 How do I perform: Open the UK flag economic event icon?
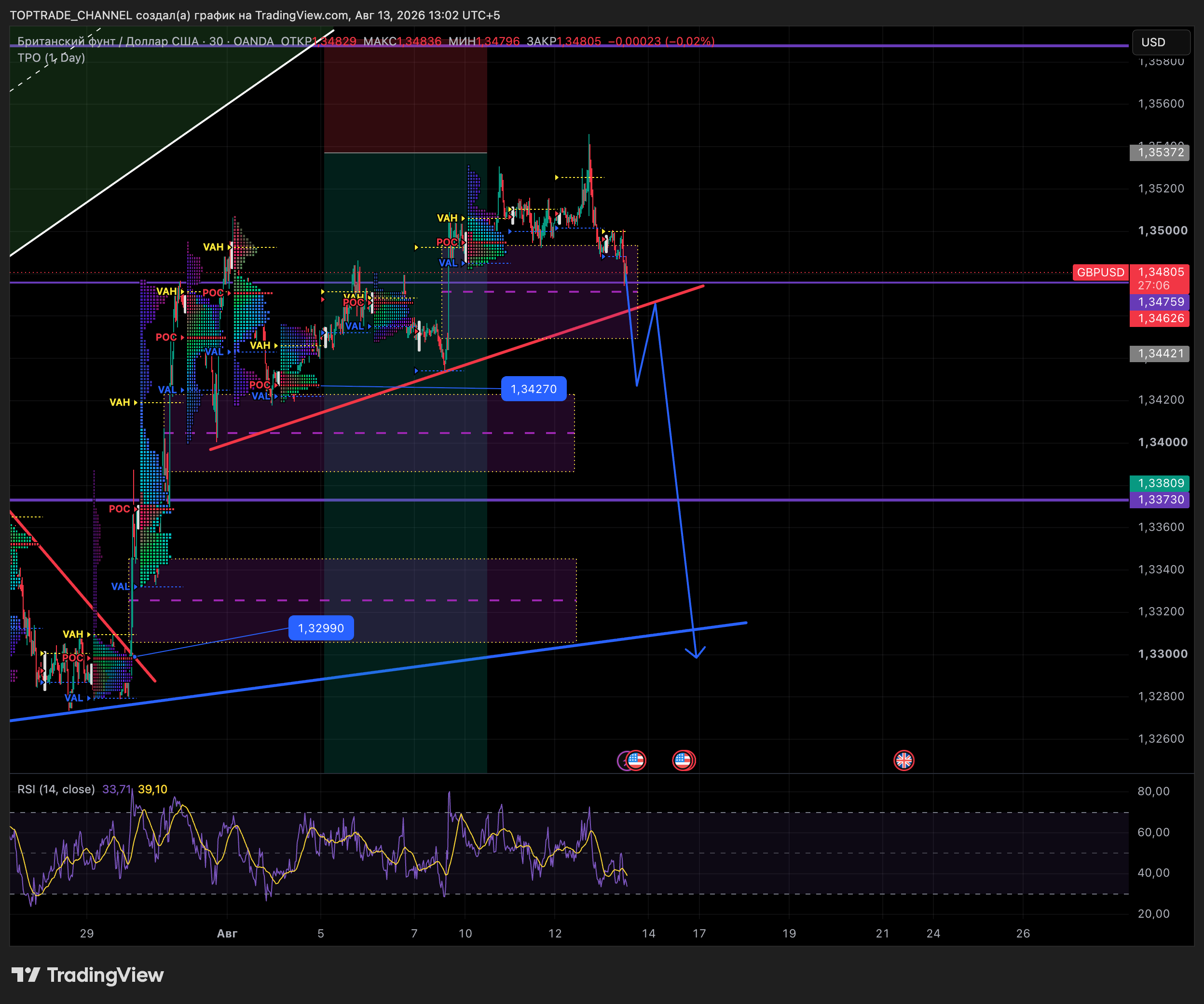point(903,760)
